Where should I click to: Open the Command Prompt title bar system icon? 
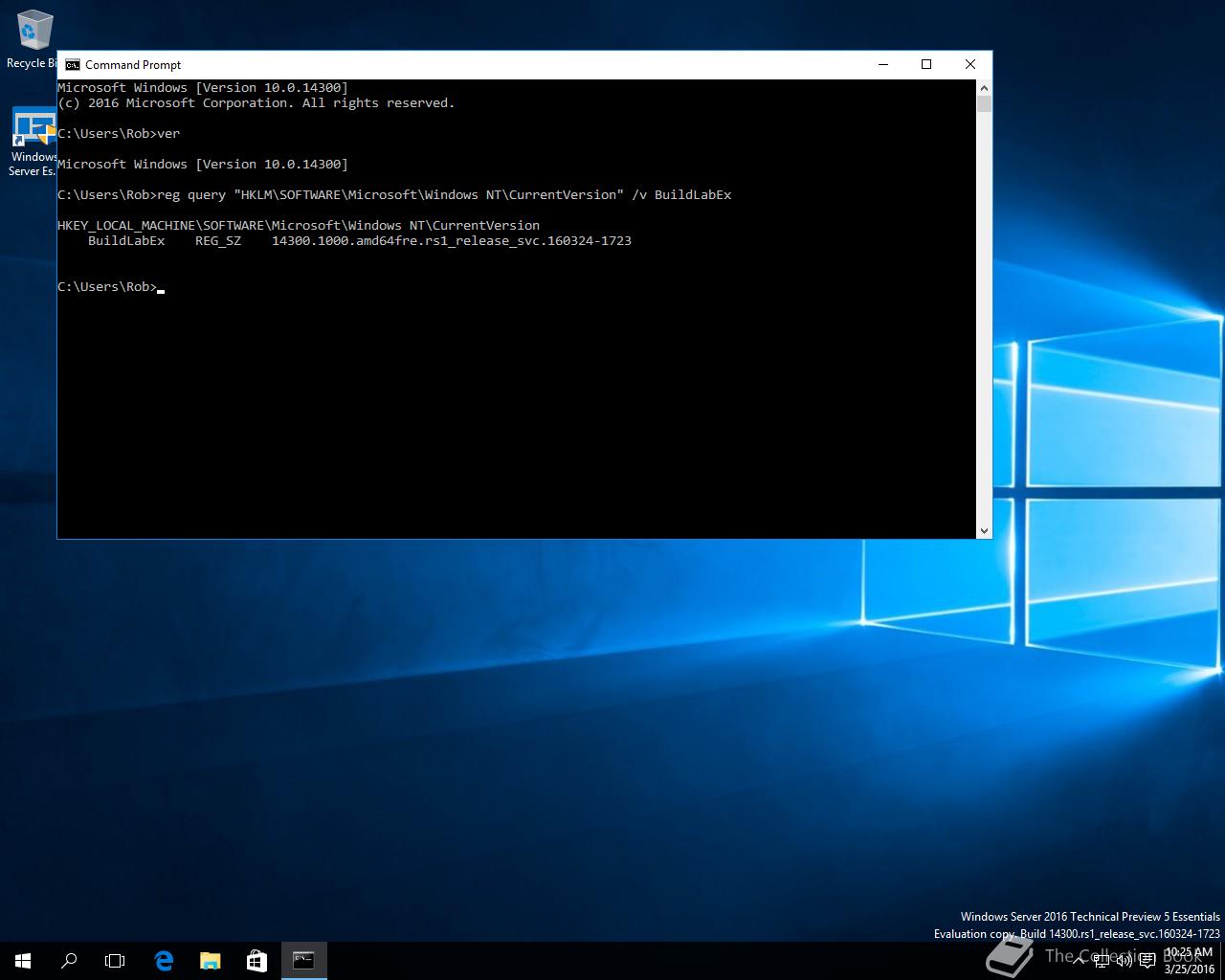(x=73, y=65)
